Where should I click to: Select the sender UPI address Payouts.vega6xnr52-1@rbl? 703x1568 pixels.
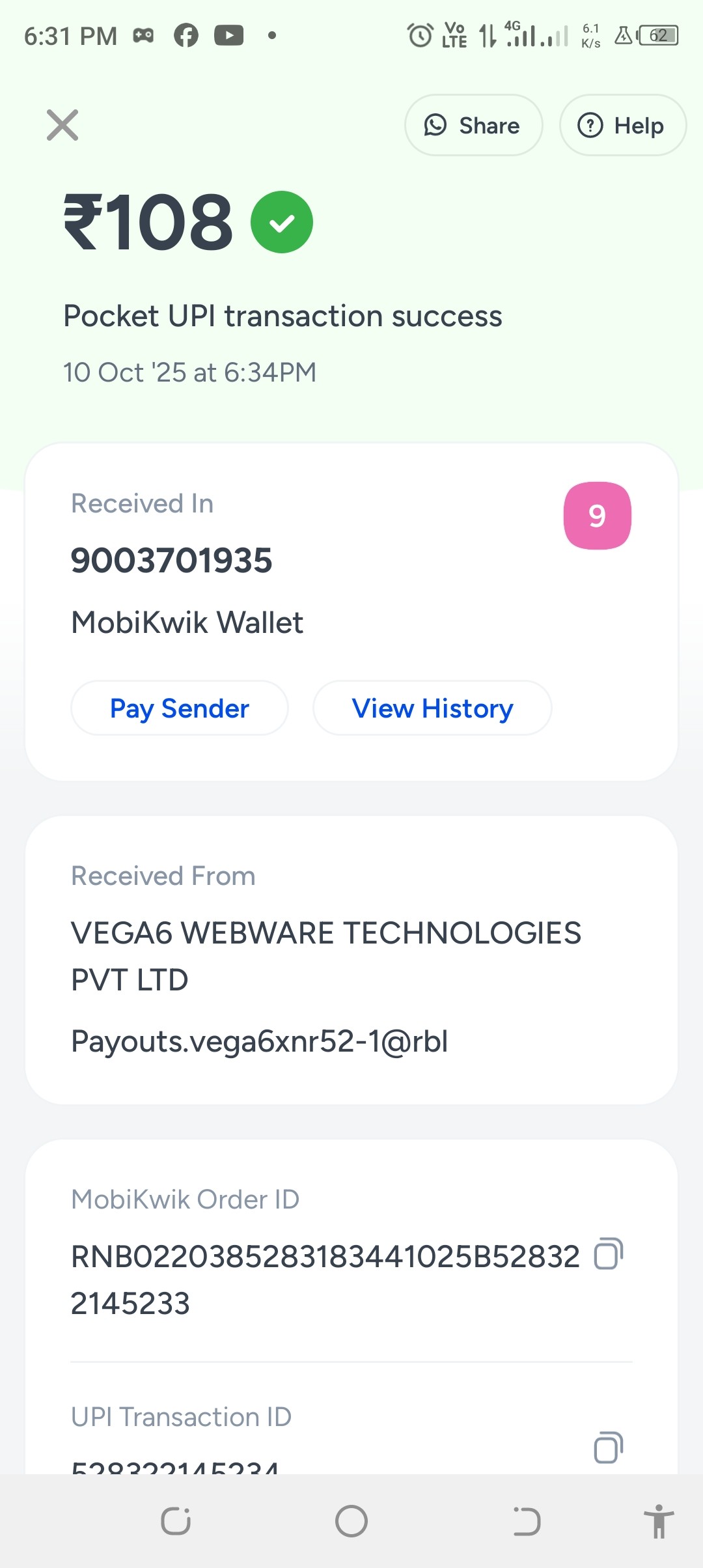(x=260, y=1041)
